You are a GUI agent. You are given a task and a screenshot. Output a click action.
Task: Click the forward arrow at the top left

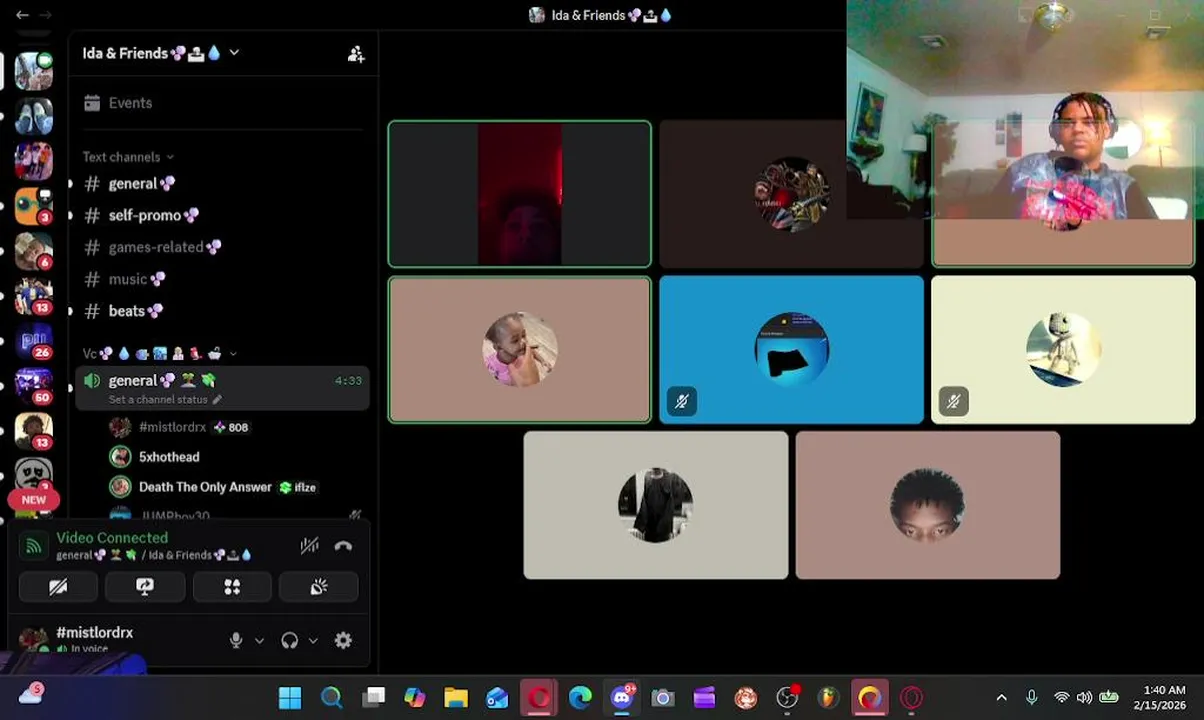tap(45, 15)
